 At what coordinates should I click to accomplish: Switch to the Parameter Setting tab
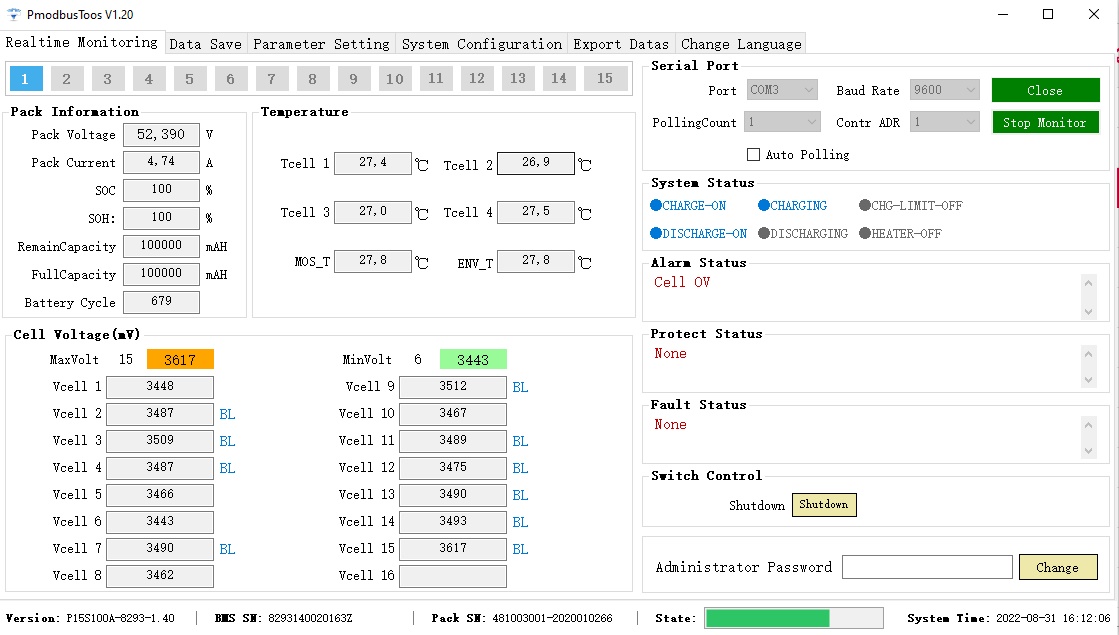[x=321, y=44]
